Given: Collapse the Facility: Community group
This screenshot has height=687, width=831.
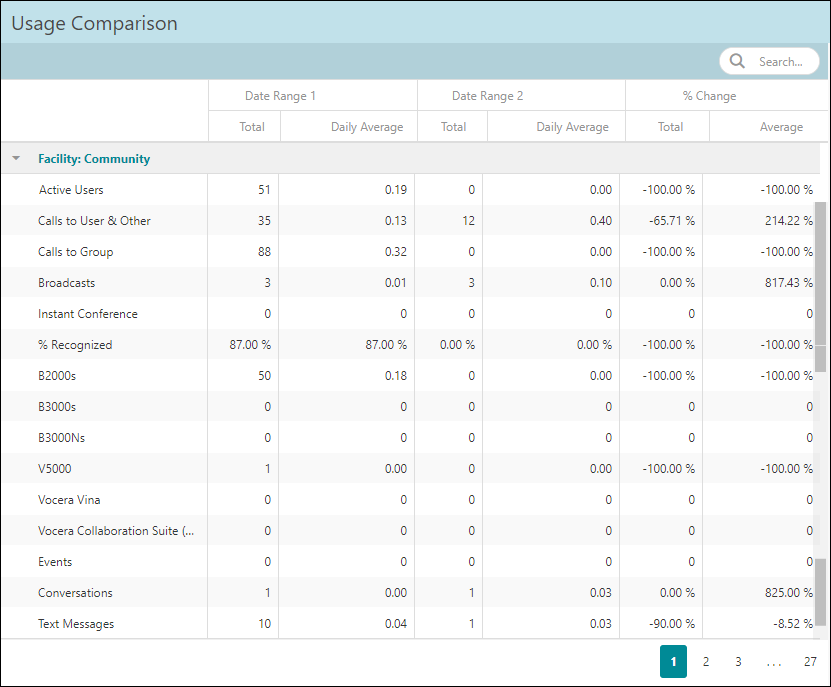Looking at the screenshot, I should (15, 158).
